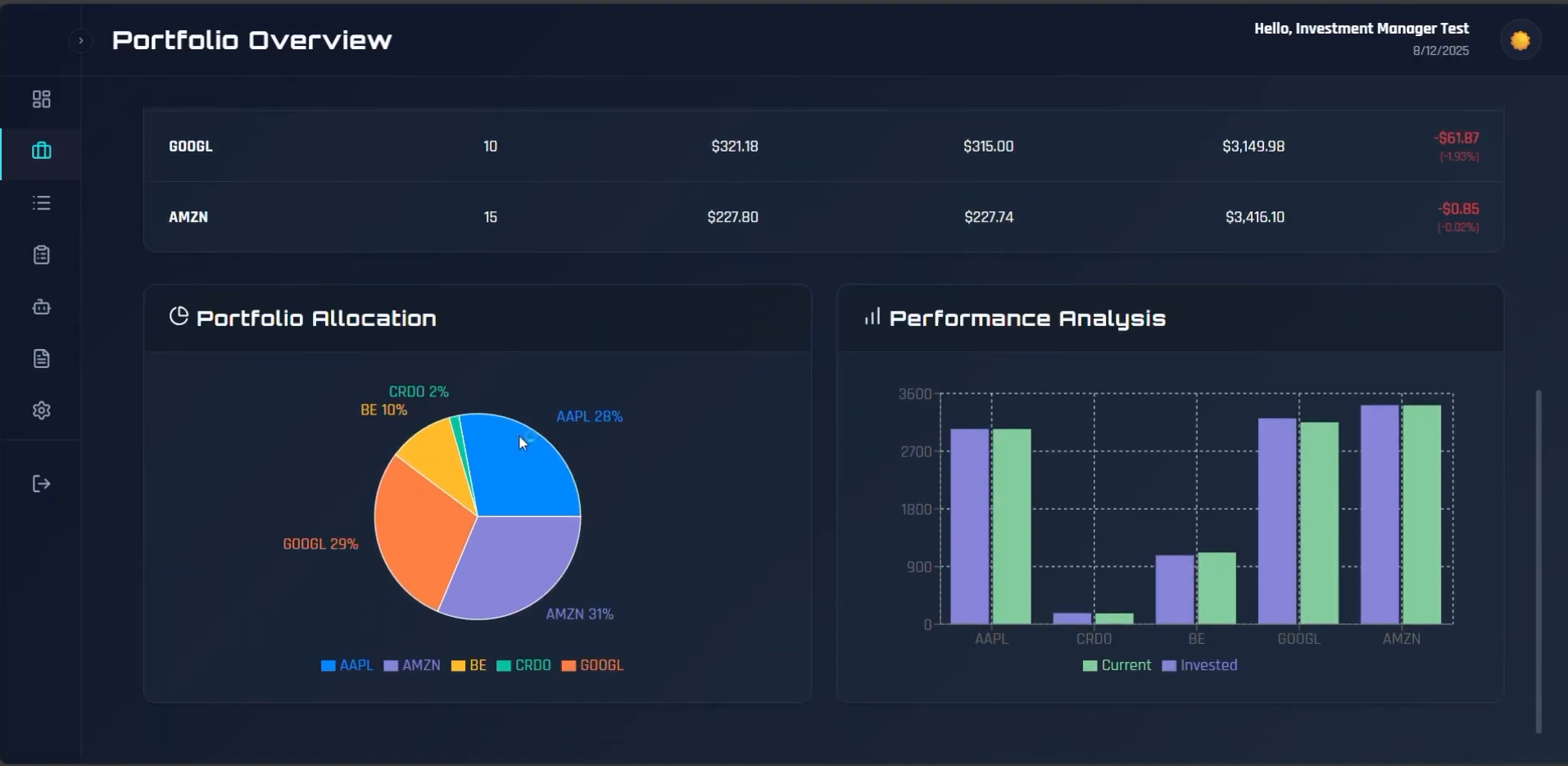Click the logout icon at sidebar bottom
This screenshot has height=766, width=1568.
pyautogui.click(x=41, y=483)
